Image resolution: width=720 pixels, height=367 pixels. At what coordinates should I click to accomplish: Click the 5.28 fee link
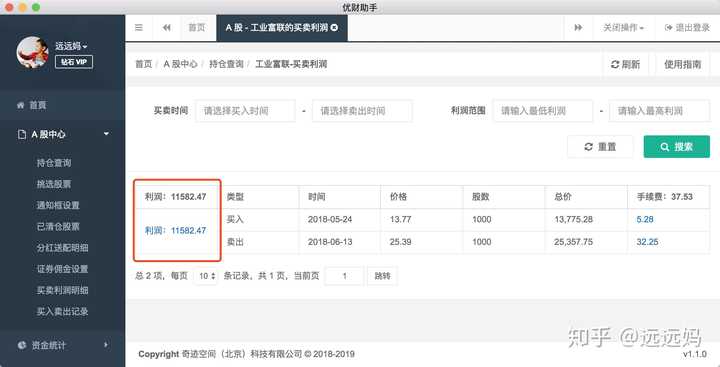coord(645,220)
